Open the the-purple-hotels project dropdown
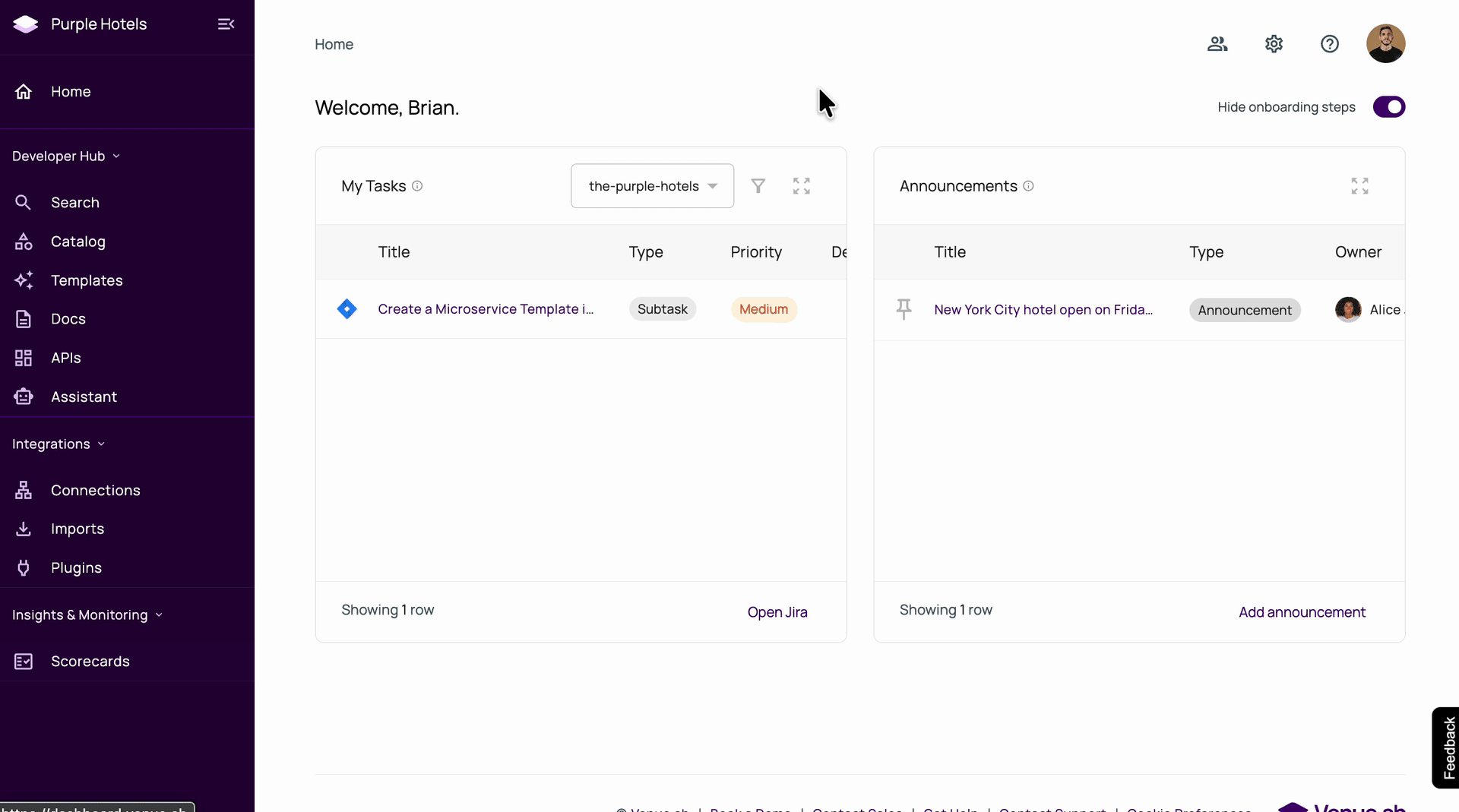This screenshot has height=812, width=1459. coord(652,186)
